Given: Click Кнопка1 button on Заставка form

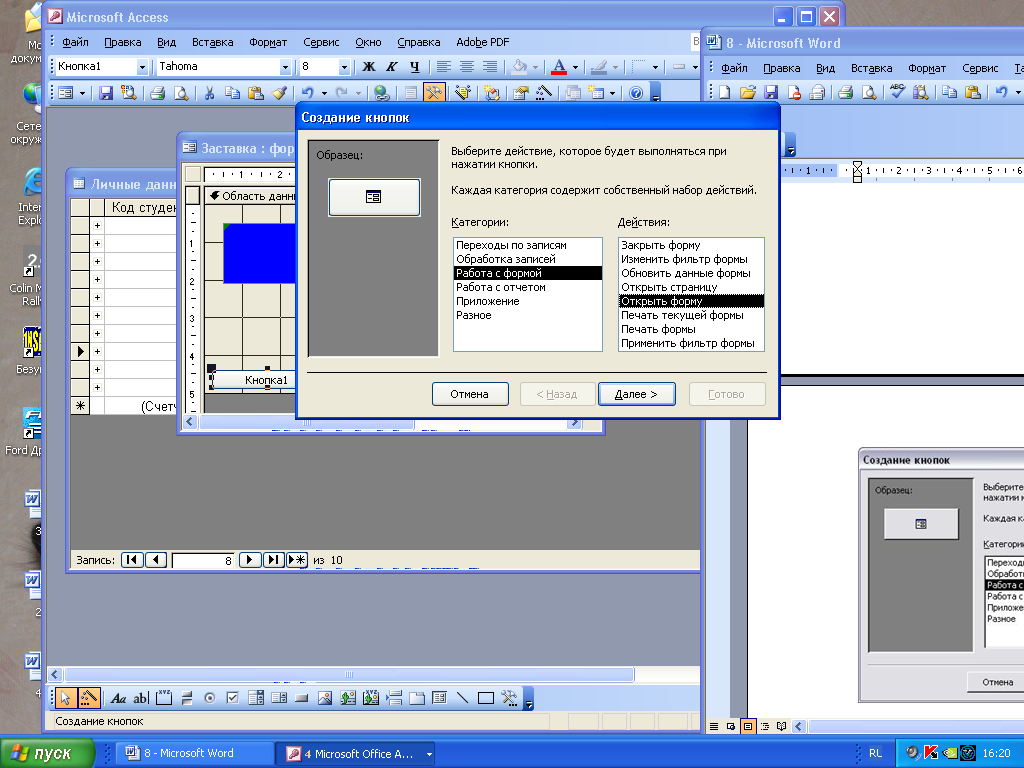Looking at the screenshot, I should pos(255,380).
